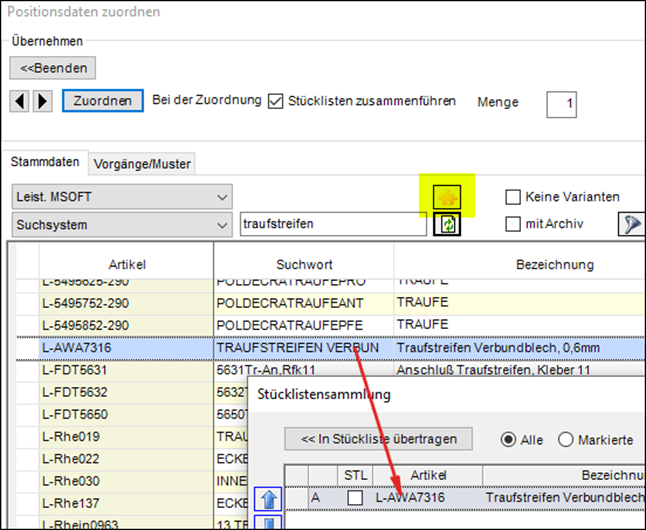
Task: Select the Alle radio button
Action: (x=508, y=439)
